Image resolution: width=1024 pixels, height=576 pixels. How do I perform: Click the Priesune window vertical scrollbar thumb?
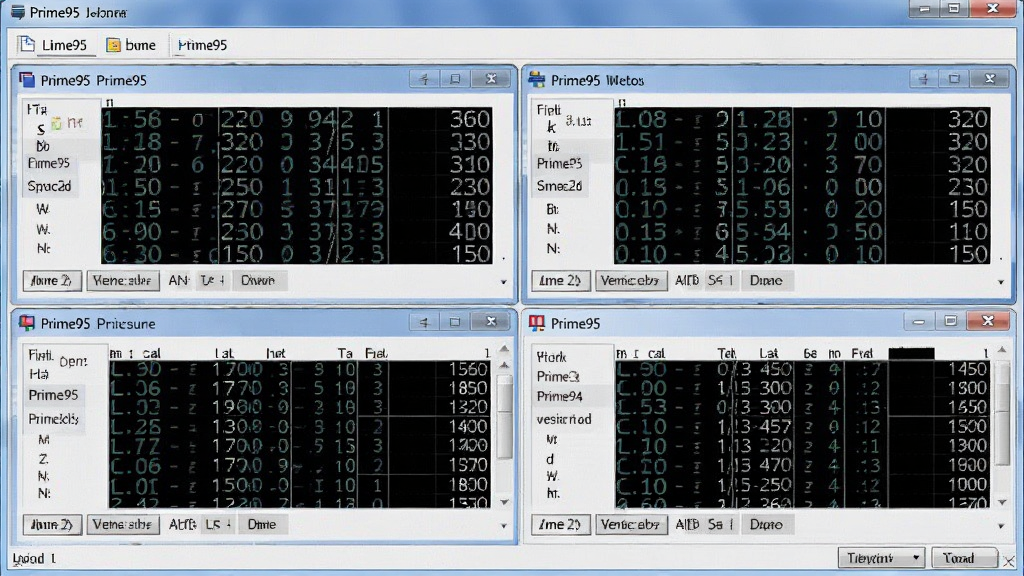(x=504, y=418)
